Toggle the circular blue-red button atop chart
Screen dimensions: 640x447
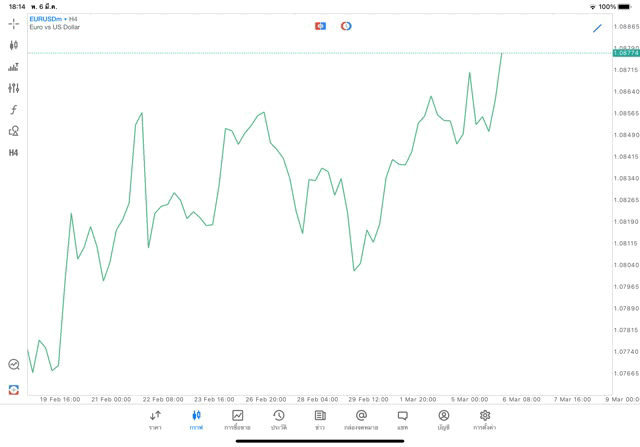346,26
